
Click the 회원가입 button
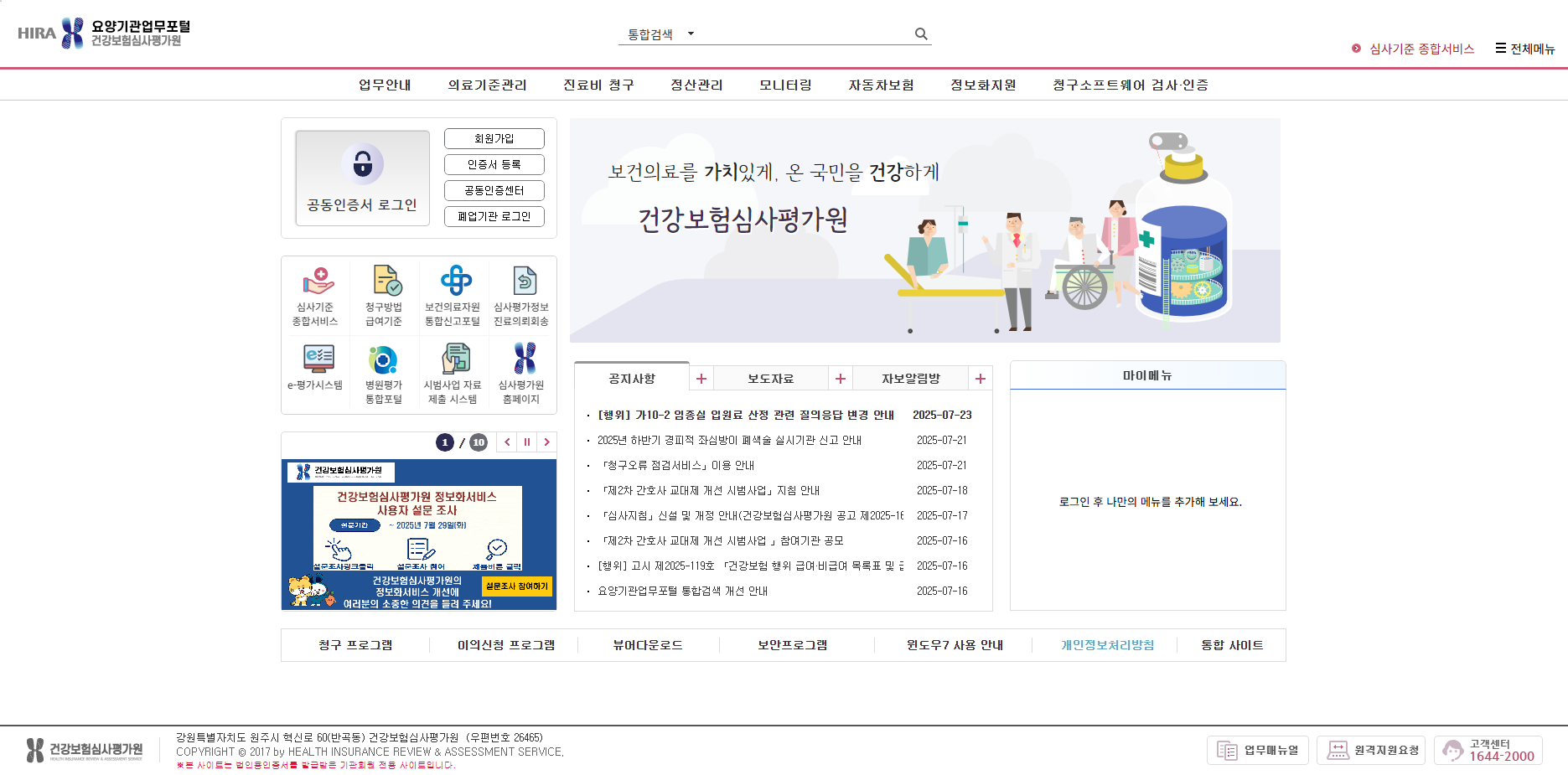tap(494, 138)
